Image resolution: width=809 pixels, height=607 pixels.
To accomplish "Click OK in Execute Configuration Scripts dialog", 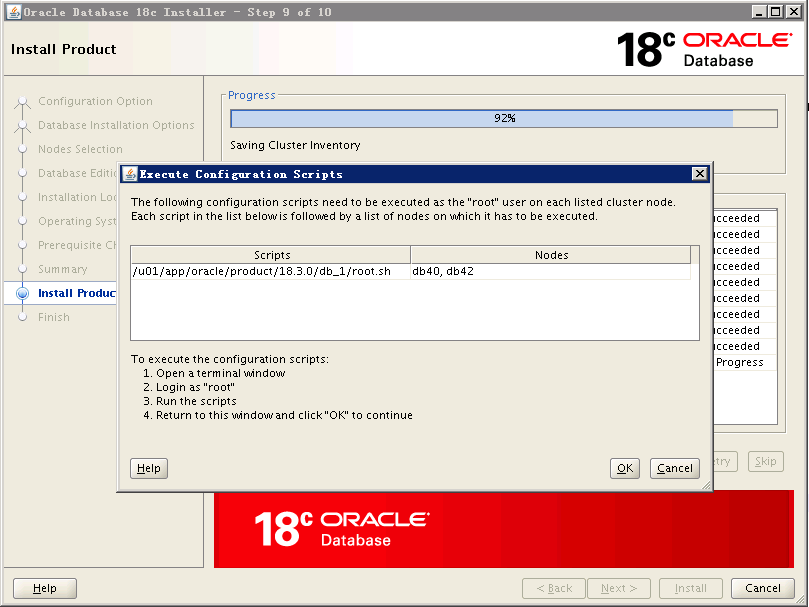I will [x=624, y=468].
